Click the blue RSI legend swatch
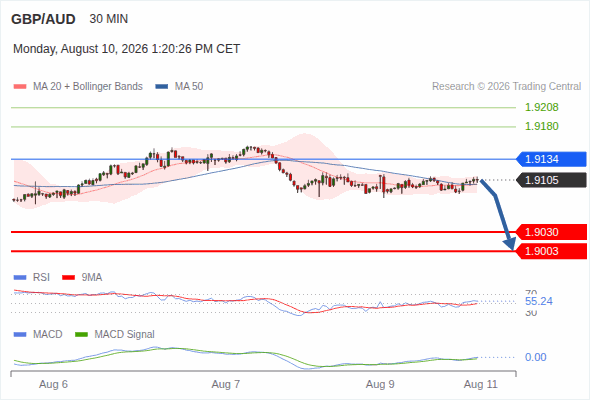 click(x=20, y=278)
